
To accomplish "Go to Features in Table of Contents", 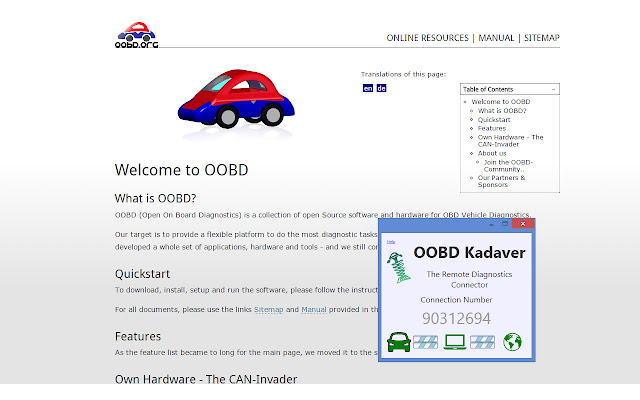I will 492,128.
